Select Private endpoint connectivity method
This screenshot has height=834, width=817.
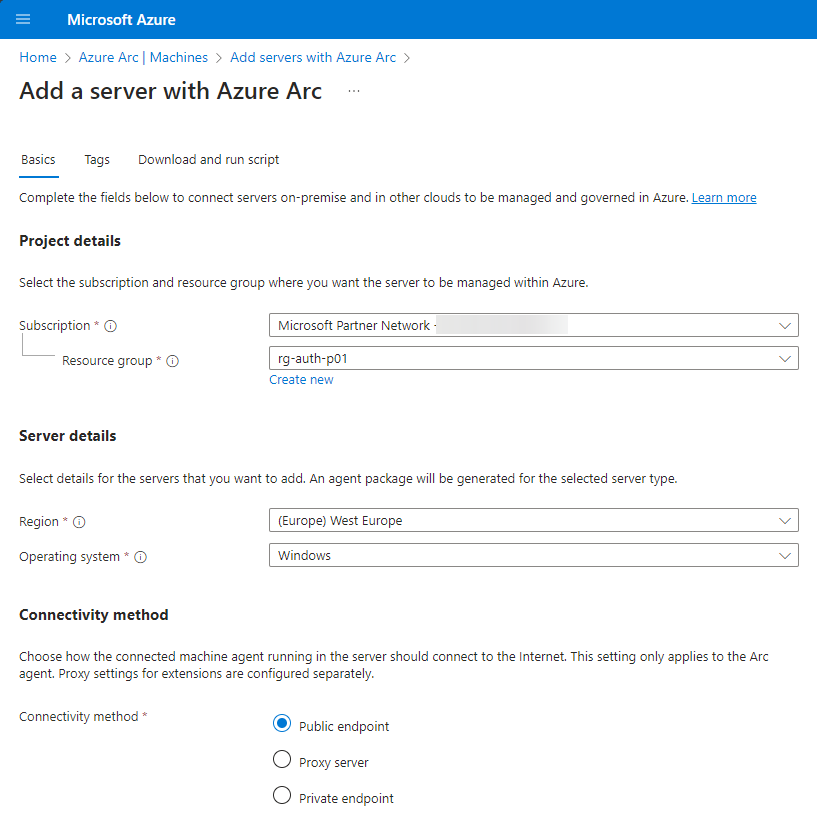(282, 796)
